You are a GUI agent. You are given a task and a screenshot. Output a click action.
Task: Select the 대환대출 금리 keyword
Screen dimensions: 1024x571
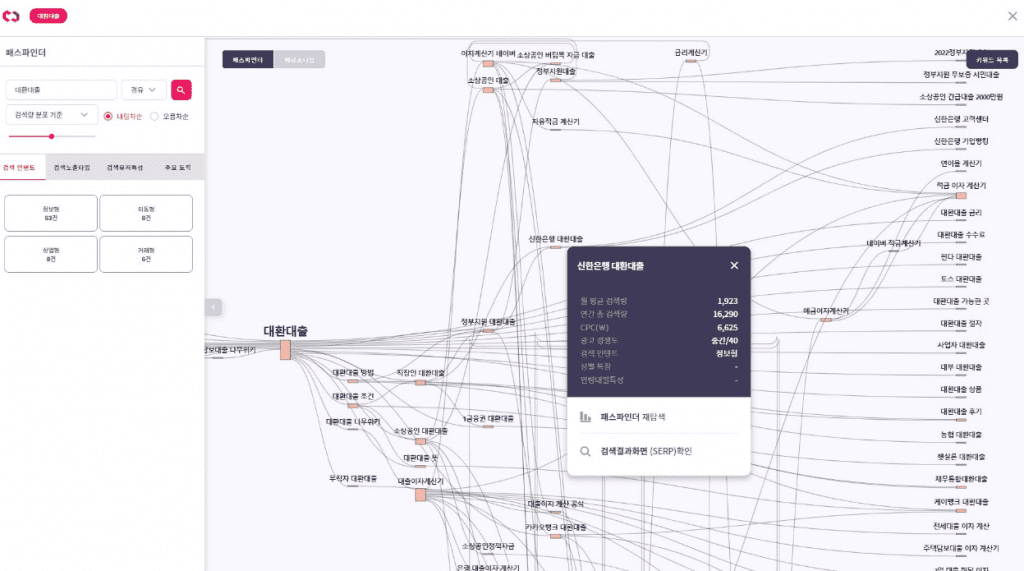coord(961,213)
